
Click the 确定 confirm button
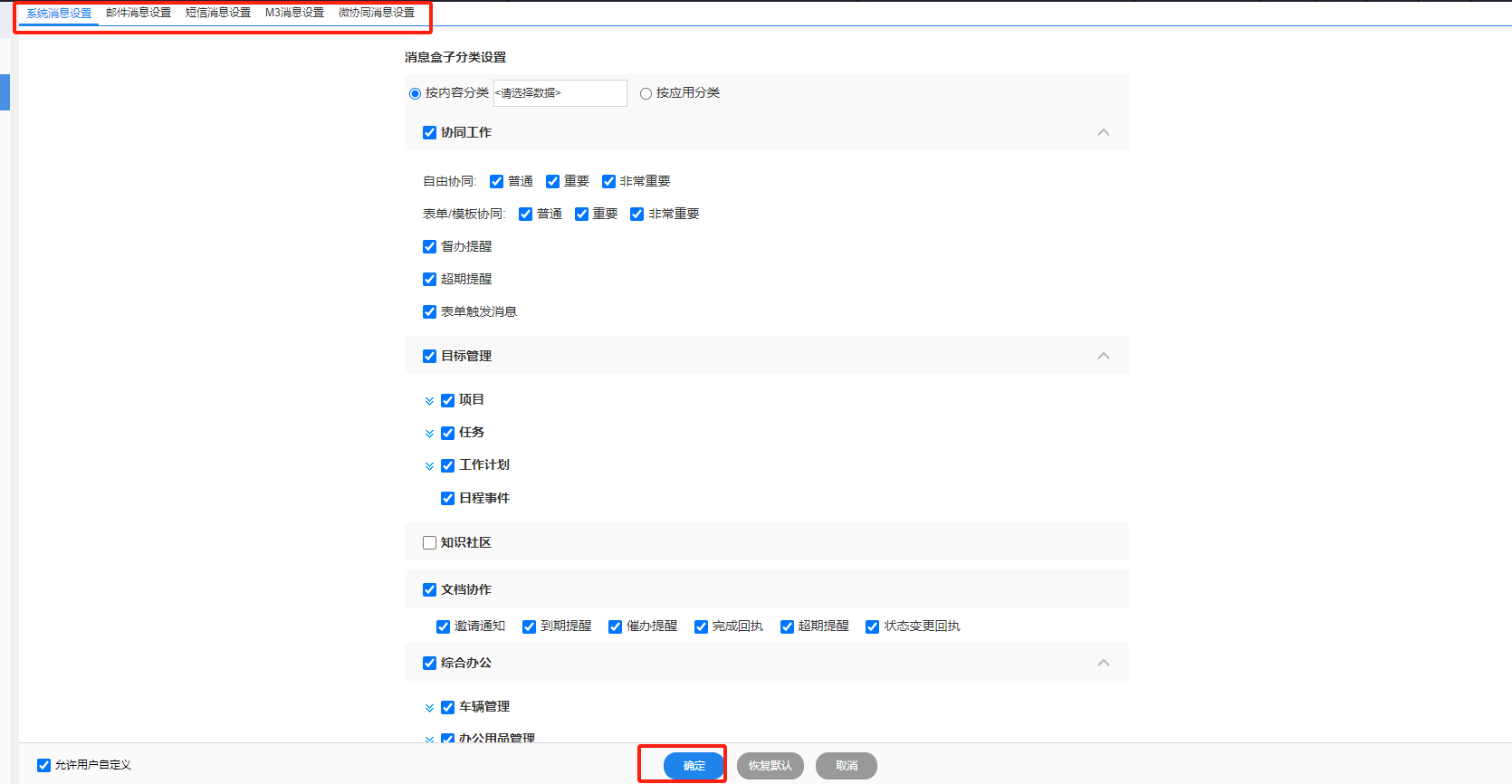point(694,766)
